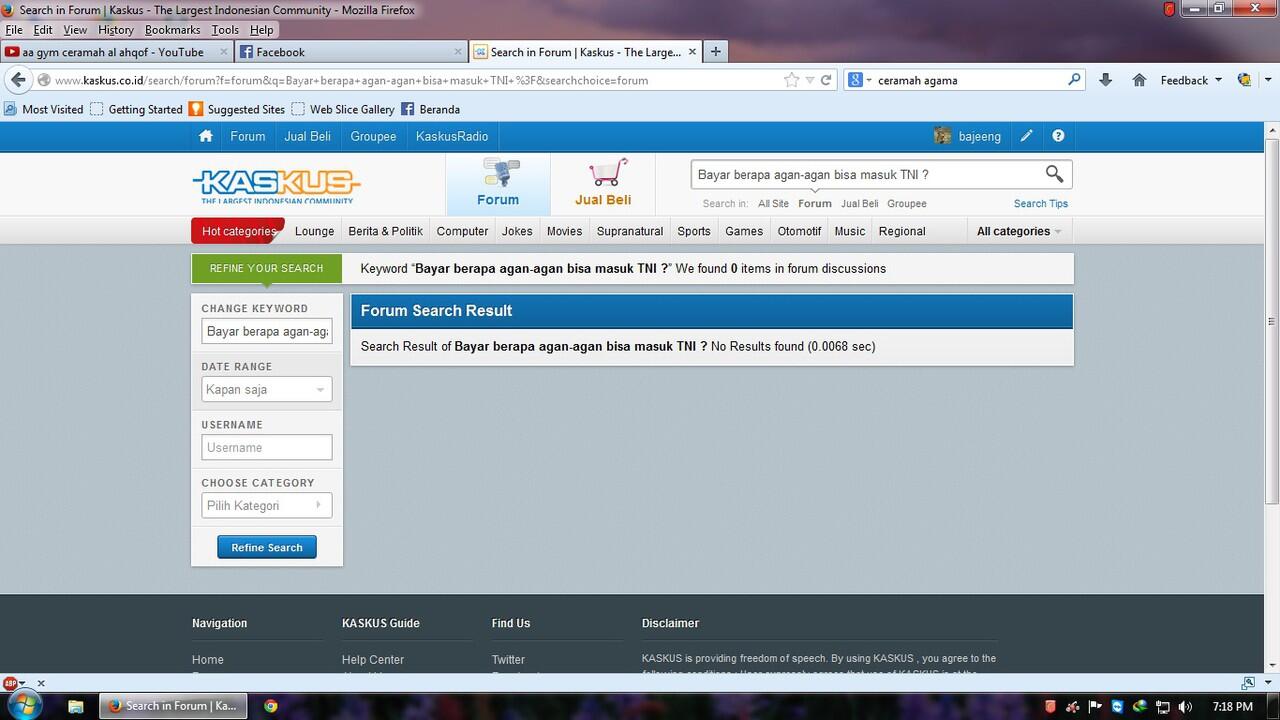Close the YouTube tab
1280x720 pixels.
click(224, 52)
